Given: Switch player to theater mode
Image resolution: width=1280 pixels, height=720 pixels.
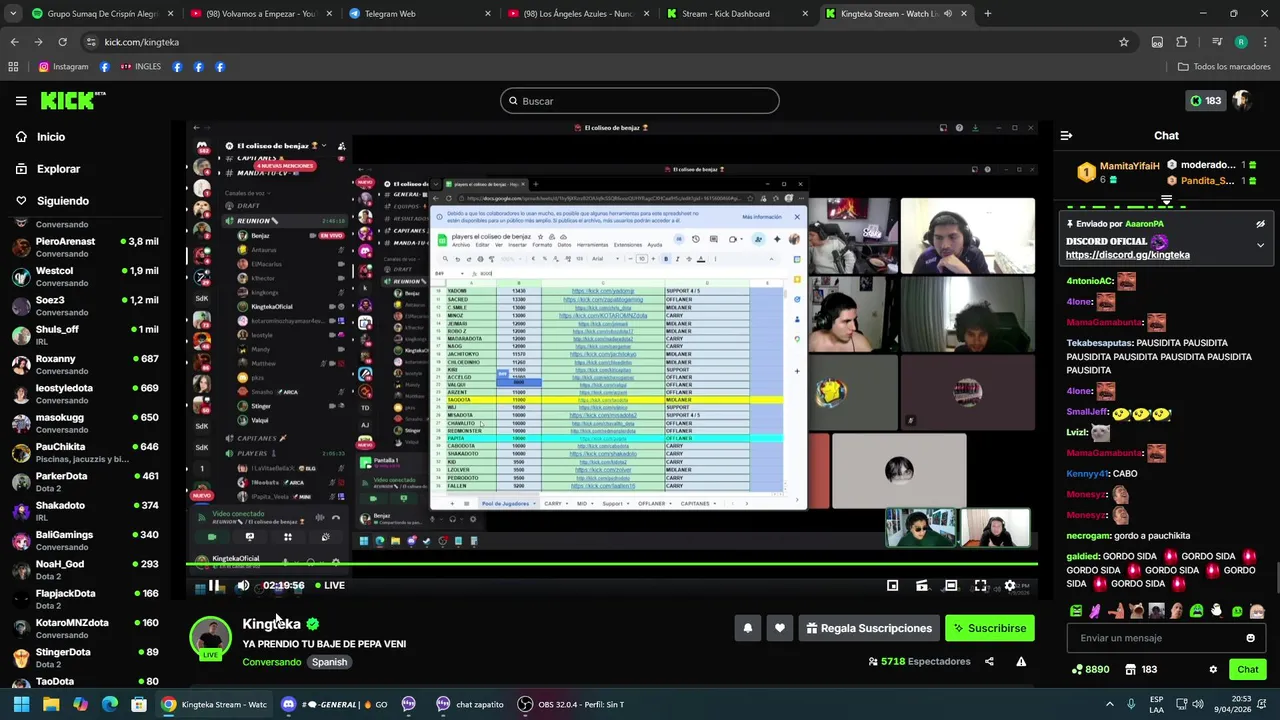Looking at the screenshot, I should coord(951,586).
